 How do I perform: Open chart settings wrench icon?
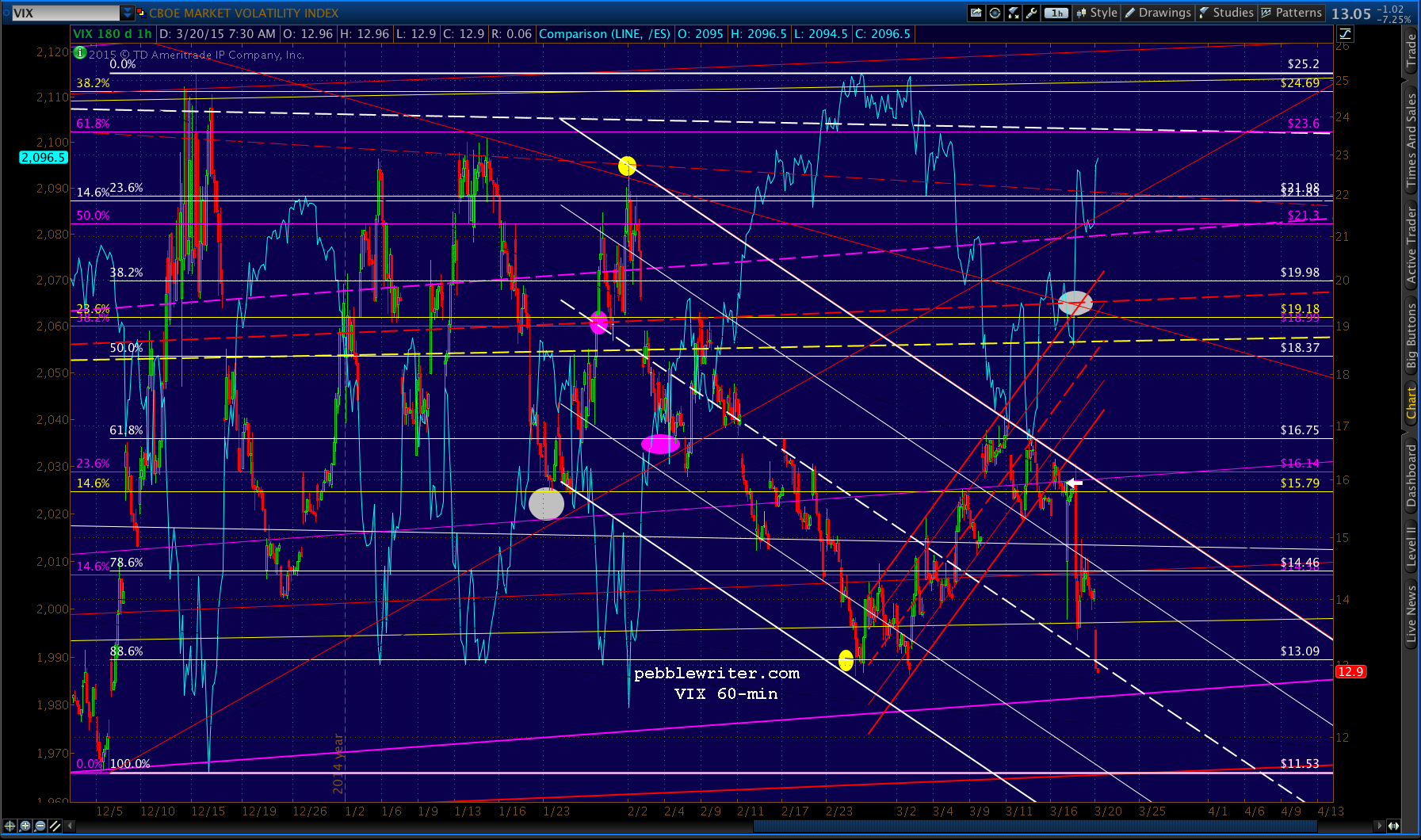pos(1031,13)
